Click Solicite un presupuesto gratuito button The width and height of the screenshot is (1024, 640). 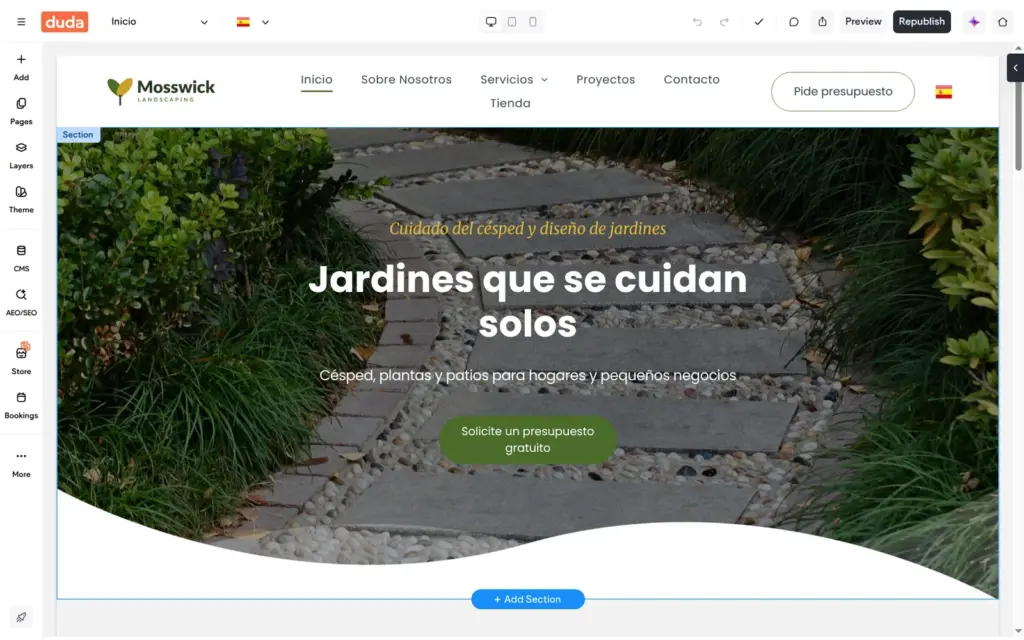(528, 440)
